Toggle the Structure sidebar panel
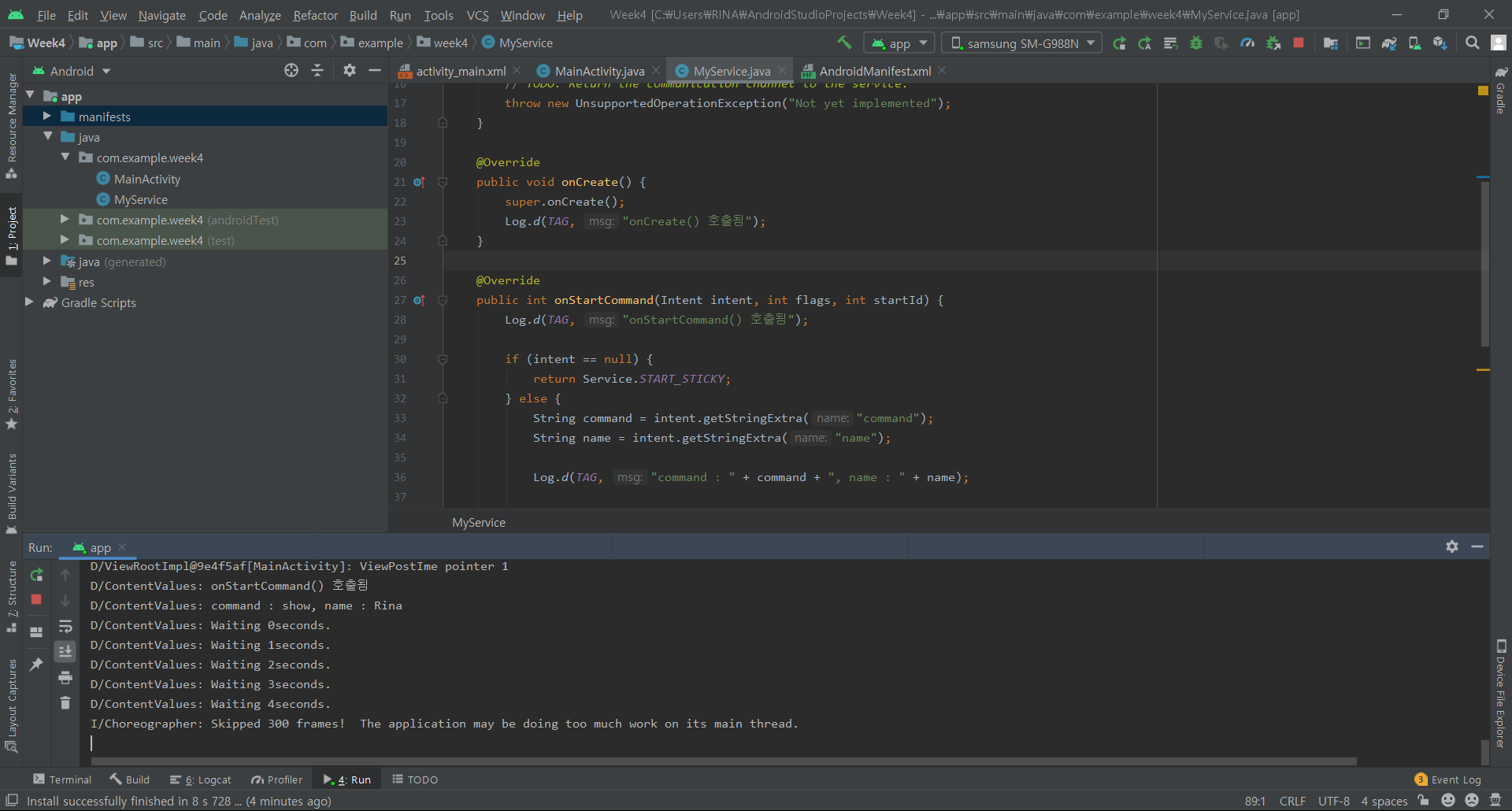 tap(11, 596)
